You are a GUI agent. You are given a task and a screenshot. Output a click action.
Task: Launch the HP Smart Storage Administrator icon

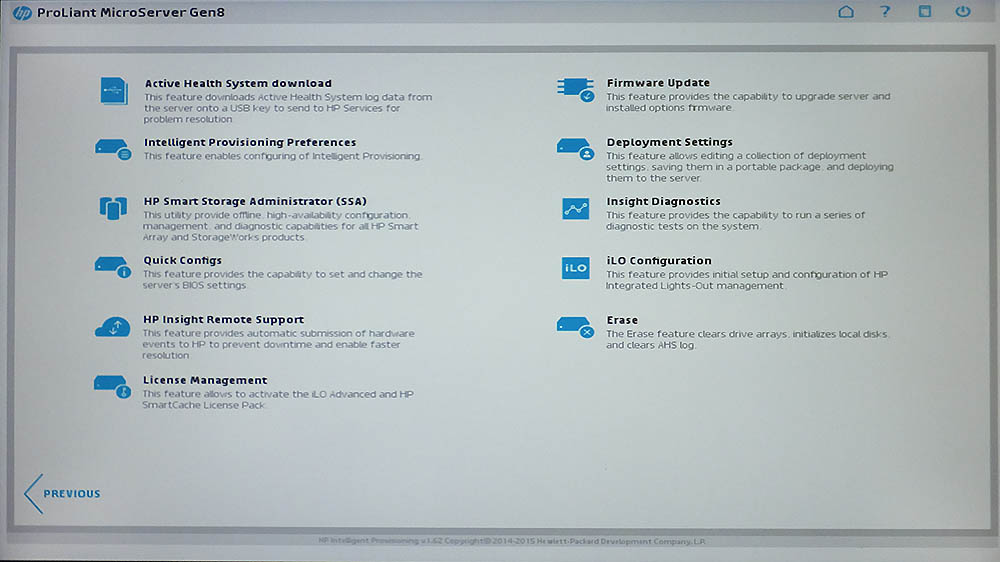point(114,208)
